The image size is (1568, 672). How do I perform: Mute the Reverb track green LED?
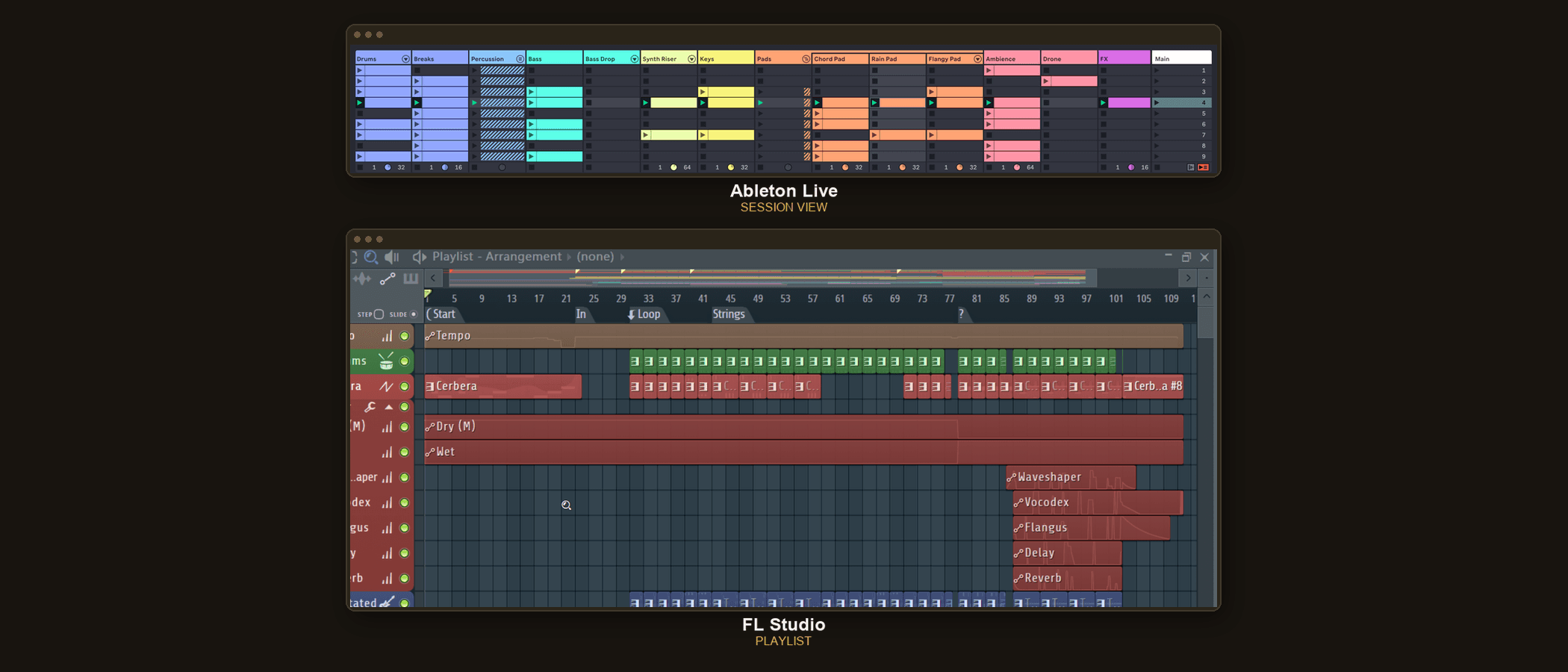pos(405,579)
